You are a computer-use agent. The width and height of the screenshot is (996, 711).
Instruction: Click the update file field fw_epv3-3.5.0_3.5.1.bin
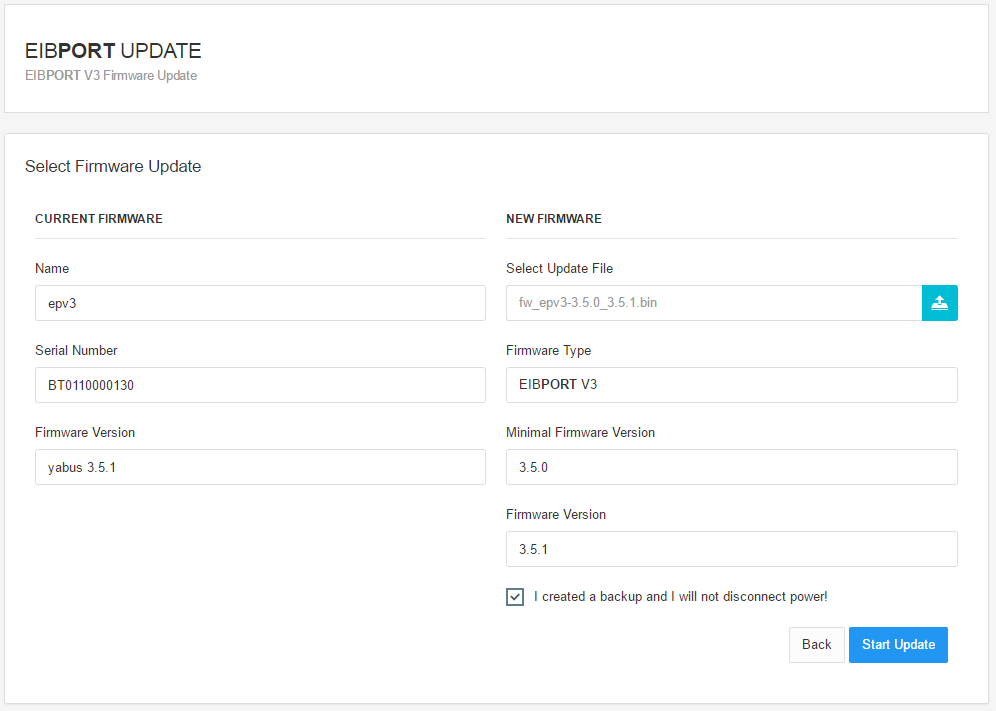click(x=713, y=303)
